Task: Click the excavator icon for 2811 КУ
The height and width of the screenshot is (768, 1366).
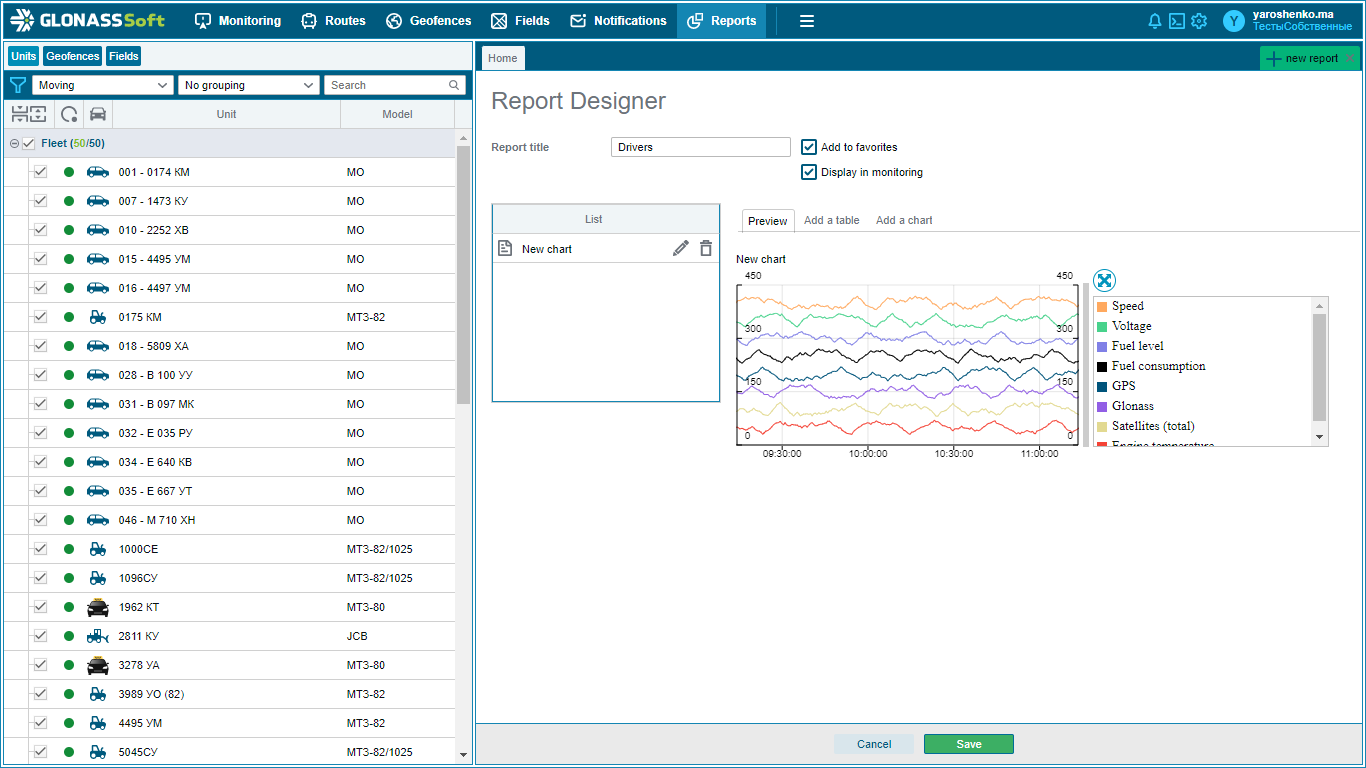Action: pyautogui.click(x=97, y=636)
